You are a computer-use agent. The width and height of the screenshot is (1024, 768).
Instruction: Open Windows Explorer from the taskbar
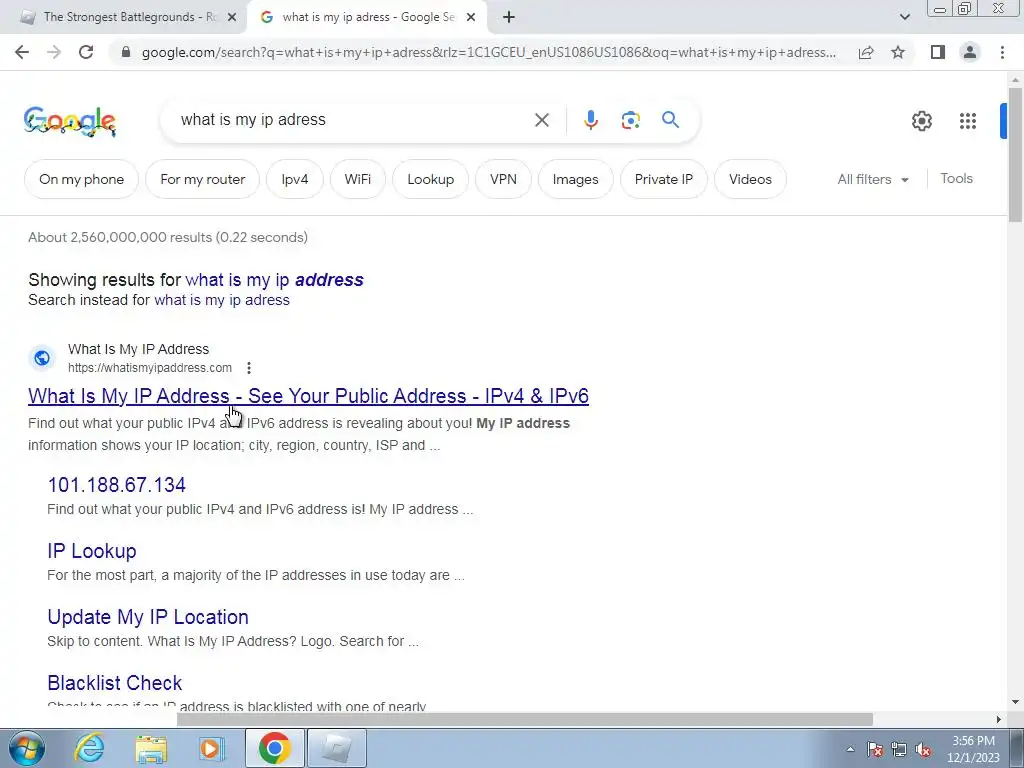pyautogui.click(x=151, y=748)
